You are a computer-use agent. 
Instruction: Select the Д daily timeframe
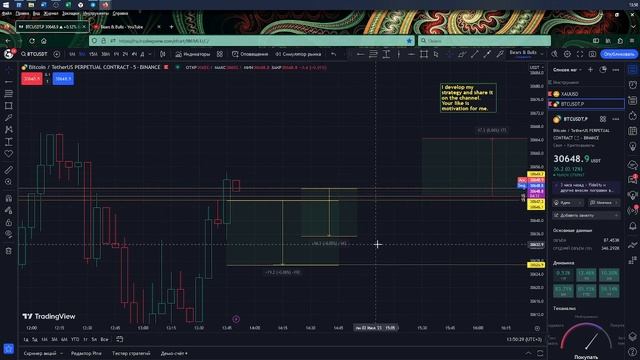tap(142, 54)
